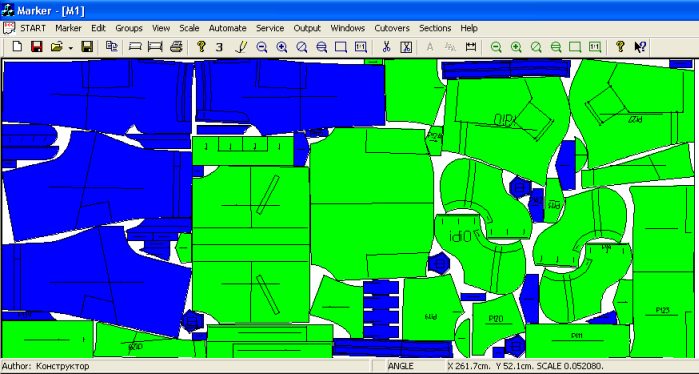Viewport: 699px width, 374px height.
Task: Expand the arrow beside the open folder
Action: [x=70, y=47]
